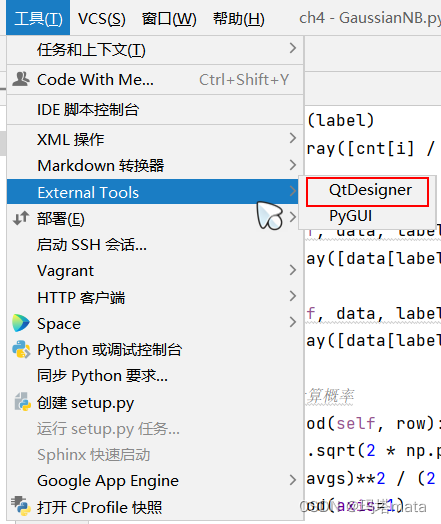Choose 同步 Python 要求 menu entry

pos(155,376)
